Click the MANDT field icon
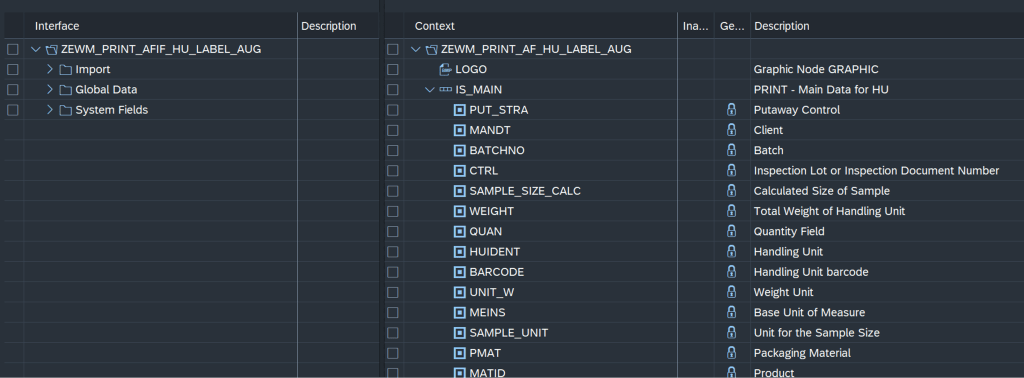Screen dimensions: 1024x378 coord(460,131)
